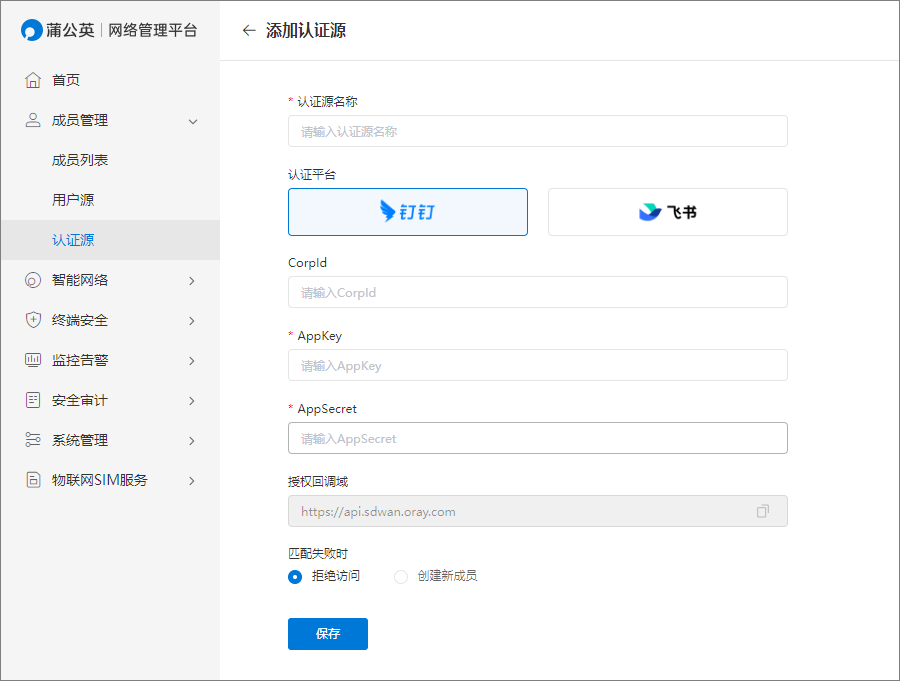The width and height of the screenshot is (900, 681).
Task: Click the Feishu bird logo
Action: pyautogui.click(x=650, y=212)
